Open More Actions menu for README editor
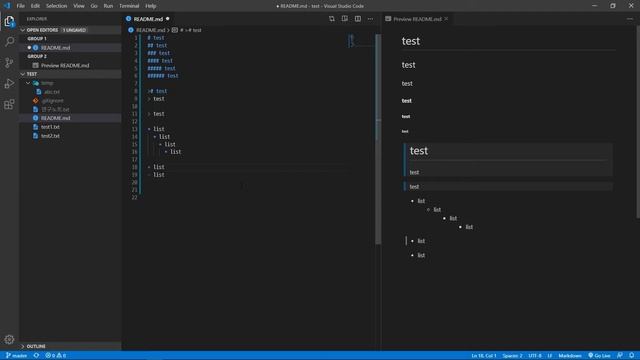 [x=371, y=19]
